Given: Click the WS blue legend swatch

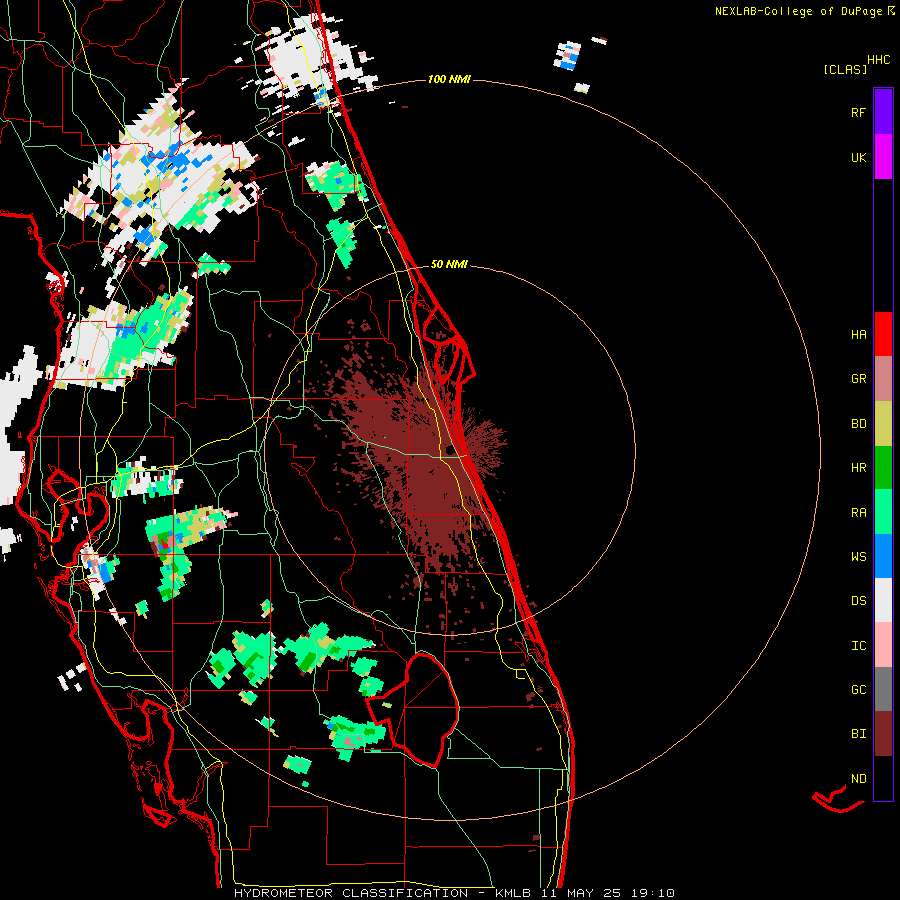Looking at the screenshot, I should [x=883, y=556].
